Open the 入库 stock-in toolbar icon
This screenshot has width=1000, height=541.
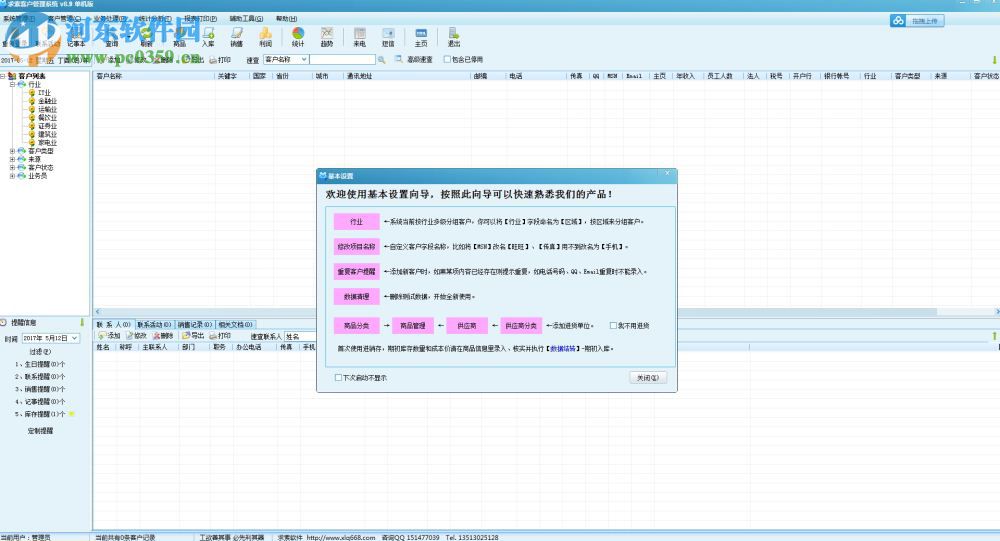[x=208, y=36]
